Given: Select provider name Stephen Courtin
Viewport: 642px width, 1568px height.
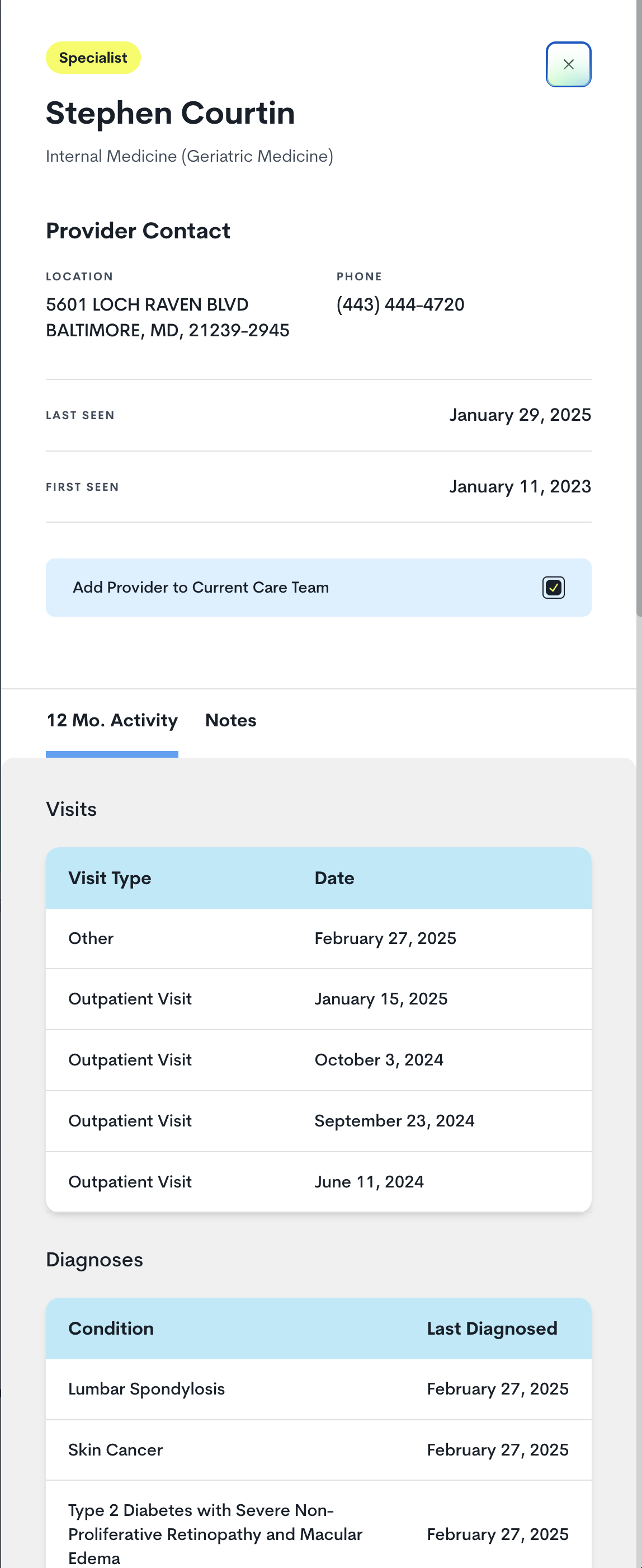Looking at the screenshot, I should click(170, 112).
